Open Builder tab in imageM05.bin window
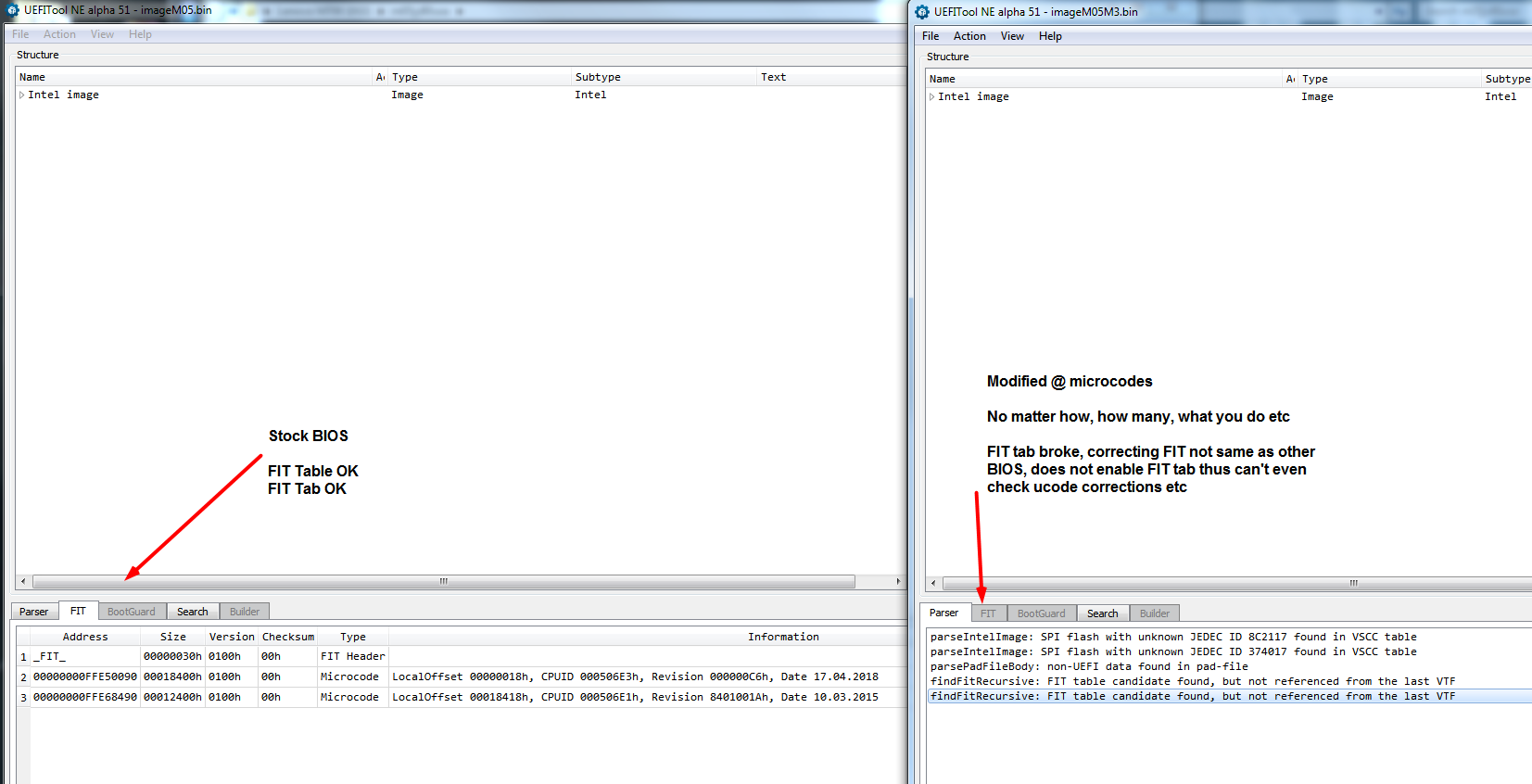Screen dimensions: 1532x784 point(245,612)
